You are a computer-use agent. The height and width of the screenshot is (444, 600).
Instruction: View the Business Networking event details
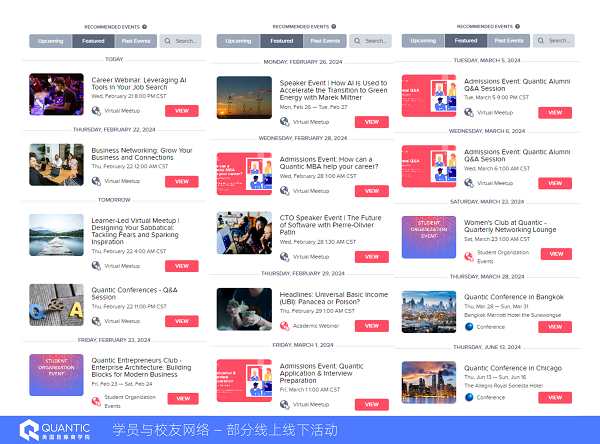tap(182, 181)
